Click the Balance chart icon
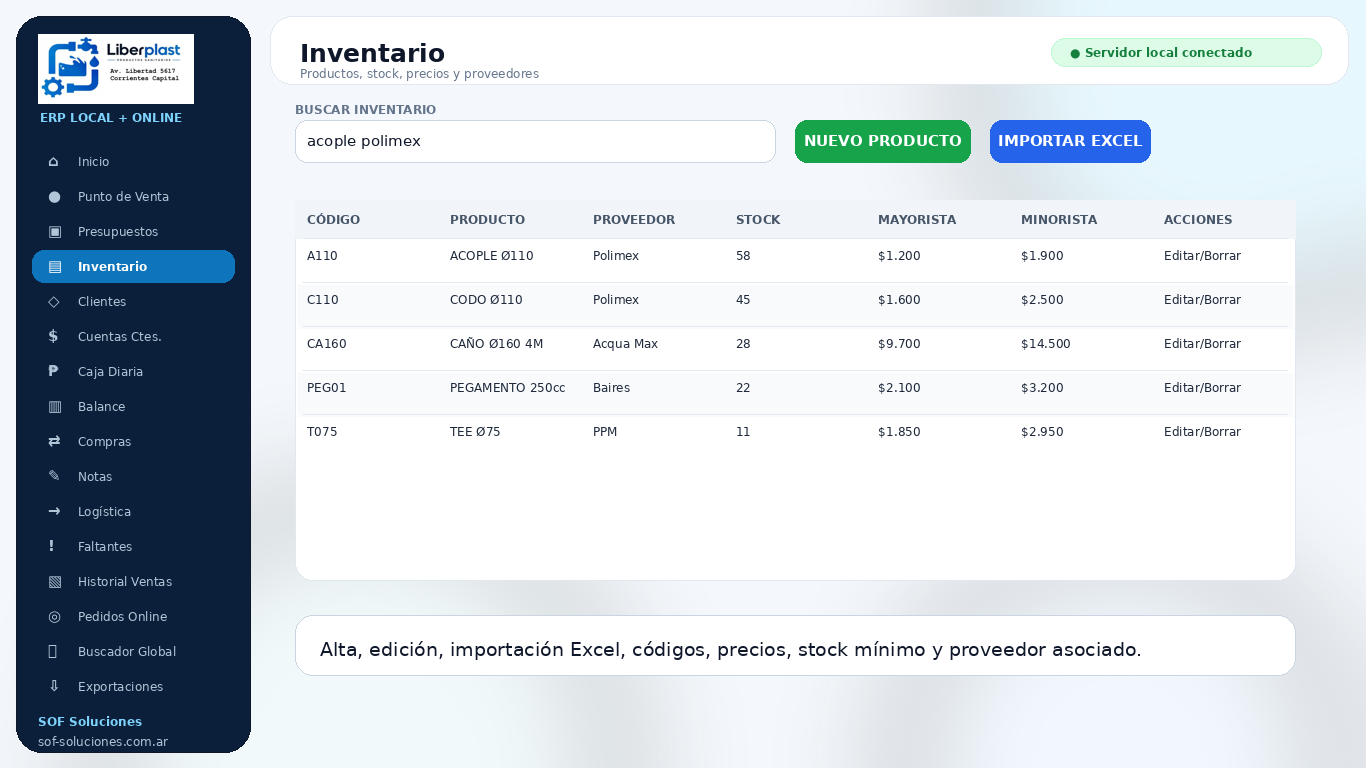 [54, 407]
